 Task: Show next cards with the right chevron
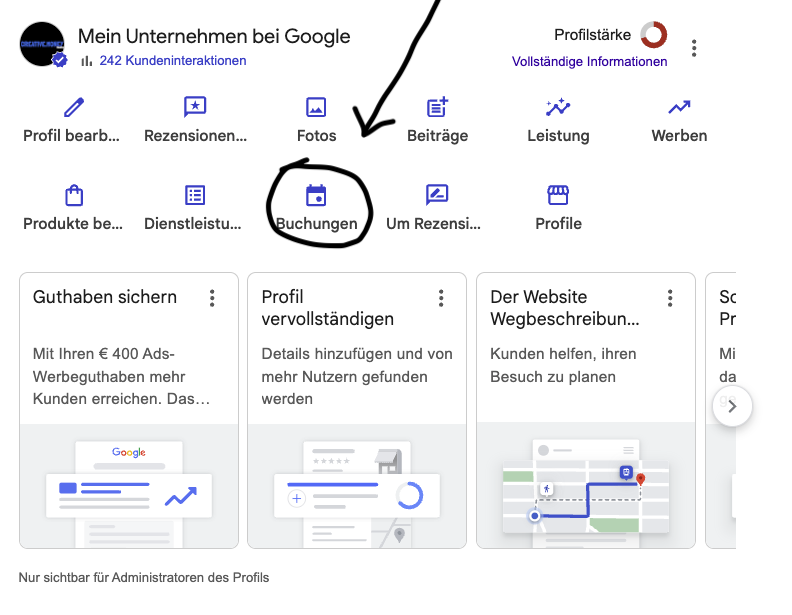tap(732, 406)
